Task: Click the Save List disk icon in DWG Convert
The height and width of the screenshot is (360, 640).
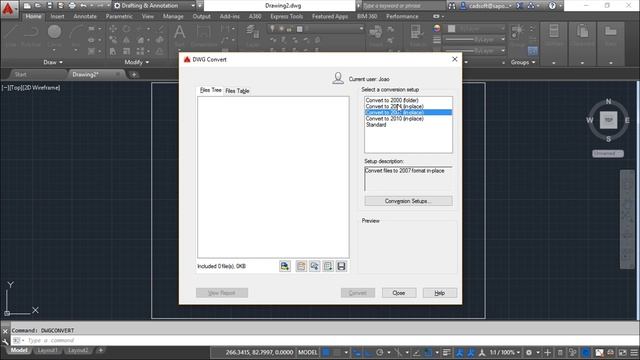Action: 341,266
